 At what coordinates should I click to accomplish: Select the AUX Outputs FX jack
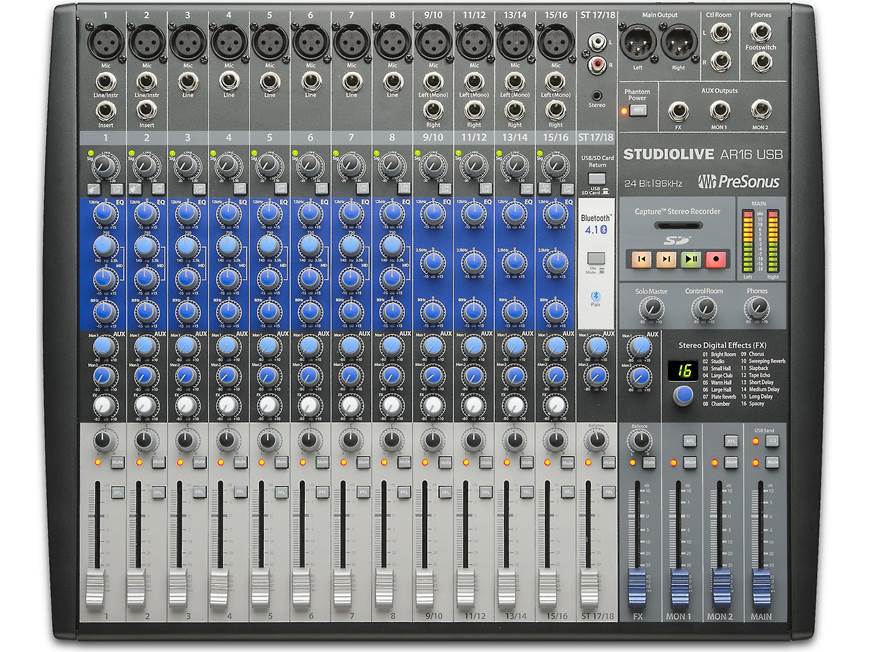(x=678, y=111)
